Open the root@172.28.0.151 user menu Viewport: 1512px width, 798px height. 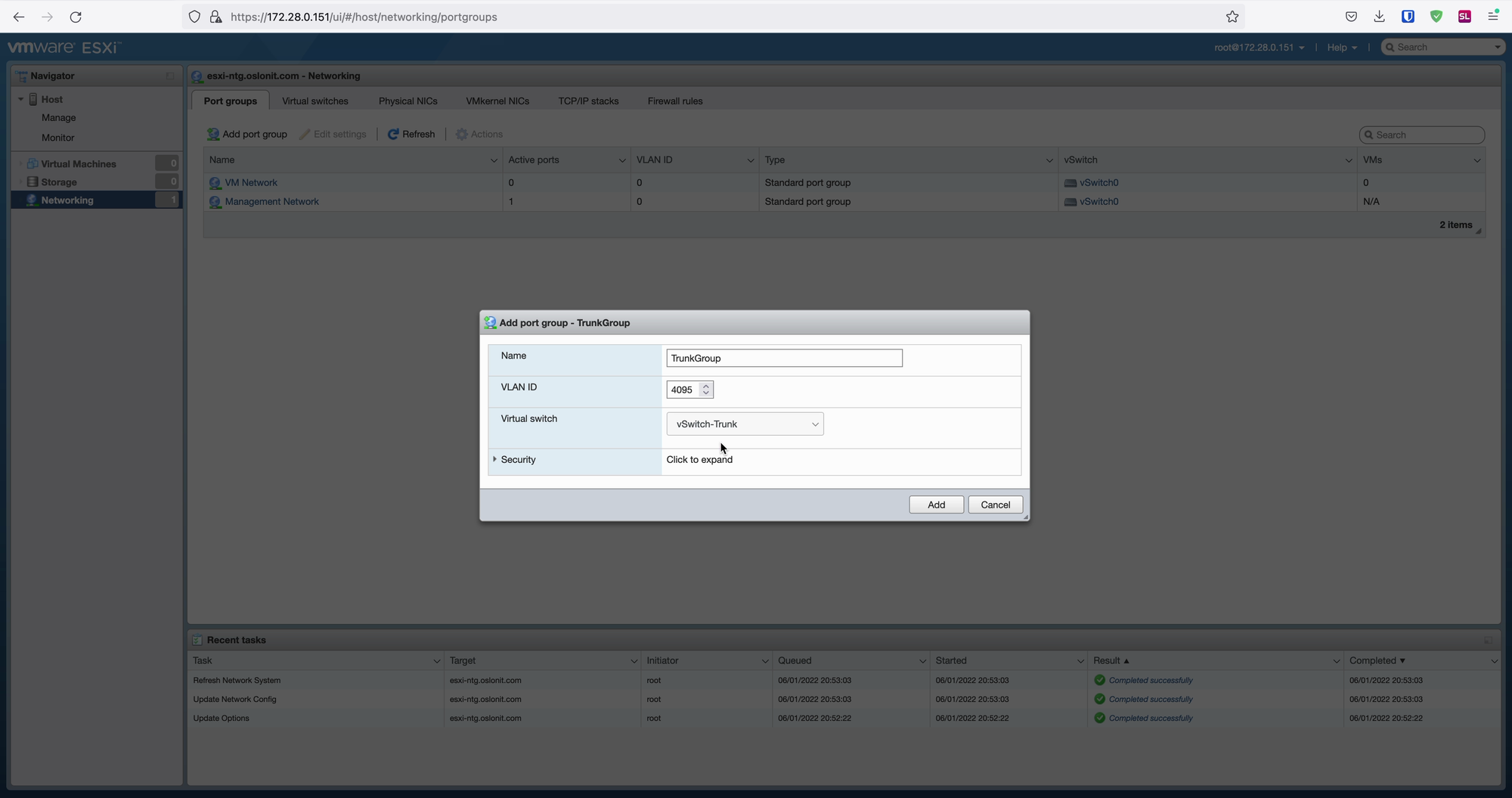(x=1259, y=48)
